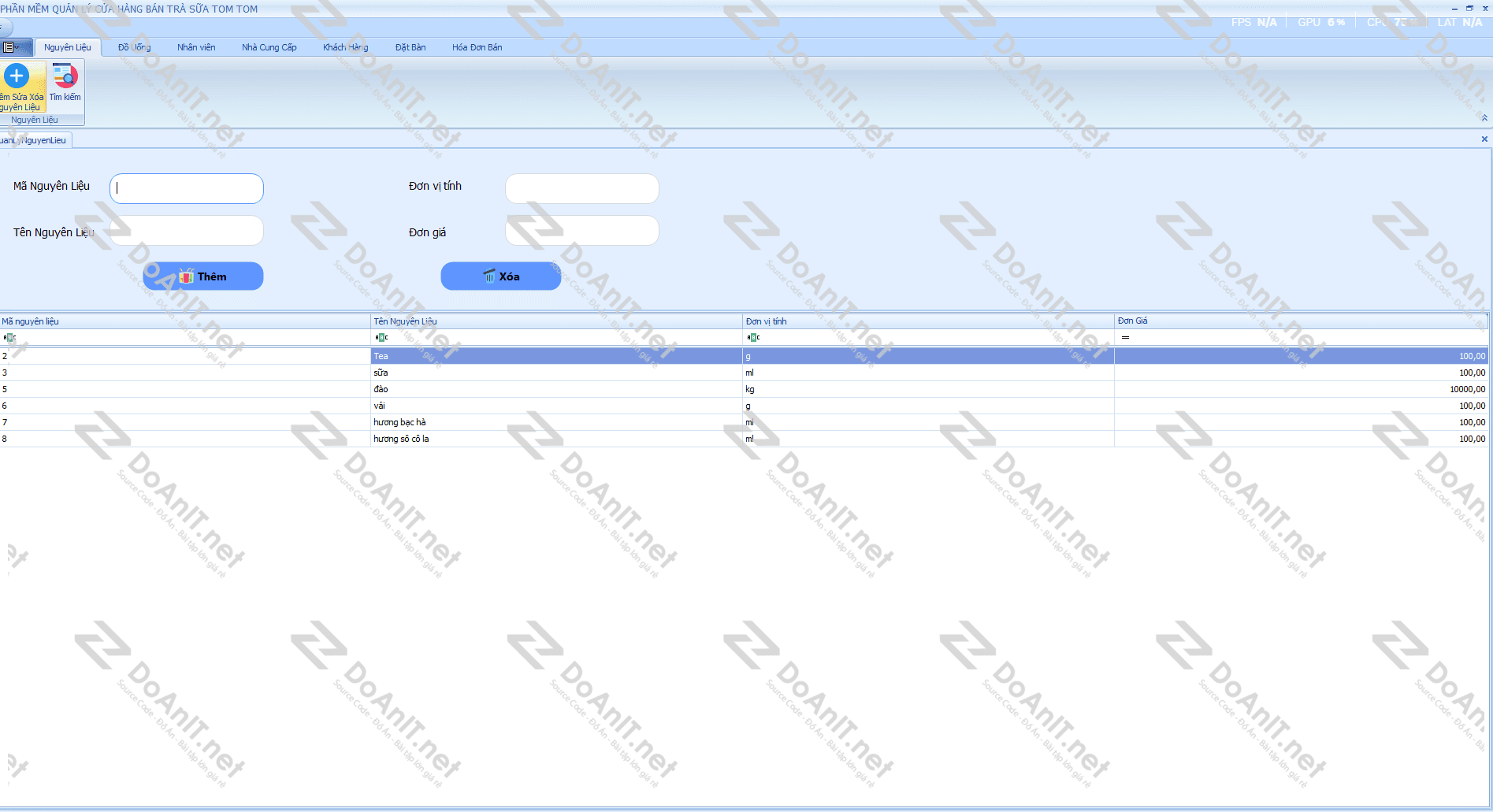Focus the Đơn giá input field
The height and width of the screenshot is (812, 1493).
click(x=582, y=231)
